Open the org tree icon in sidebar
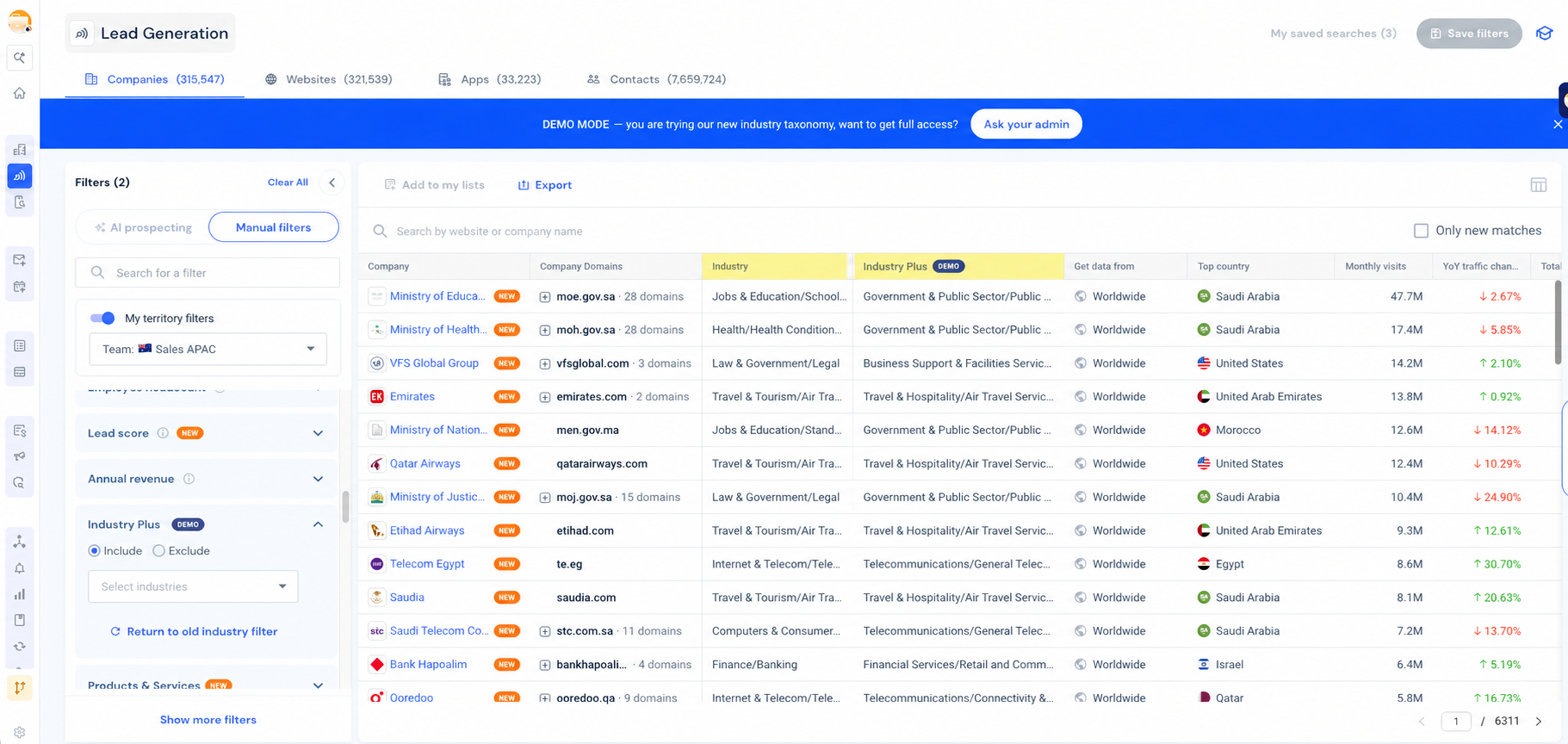 point(19,542)
